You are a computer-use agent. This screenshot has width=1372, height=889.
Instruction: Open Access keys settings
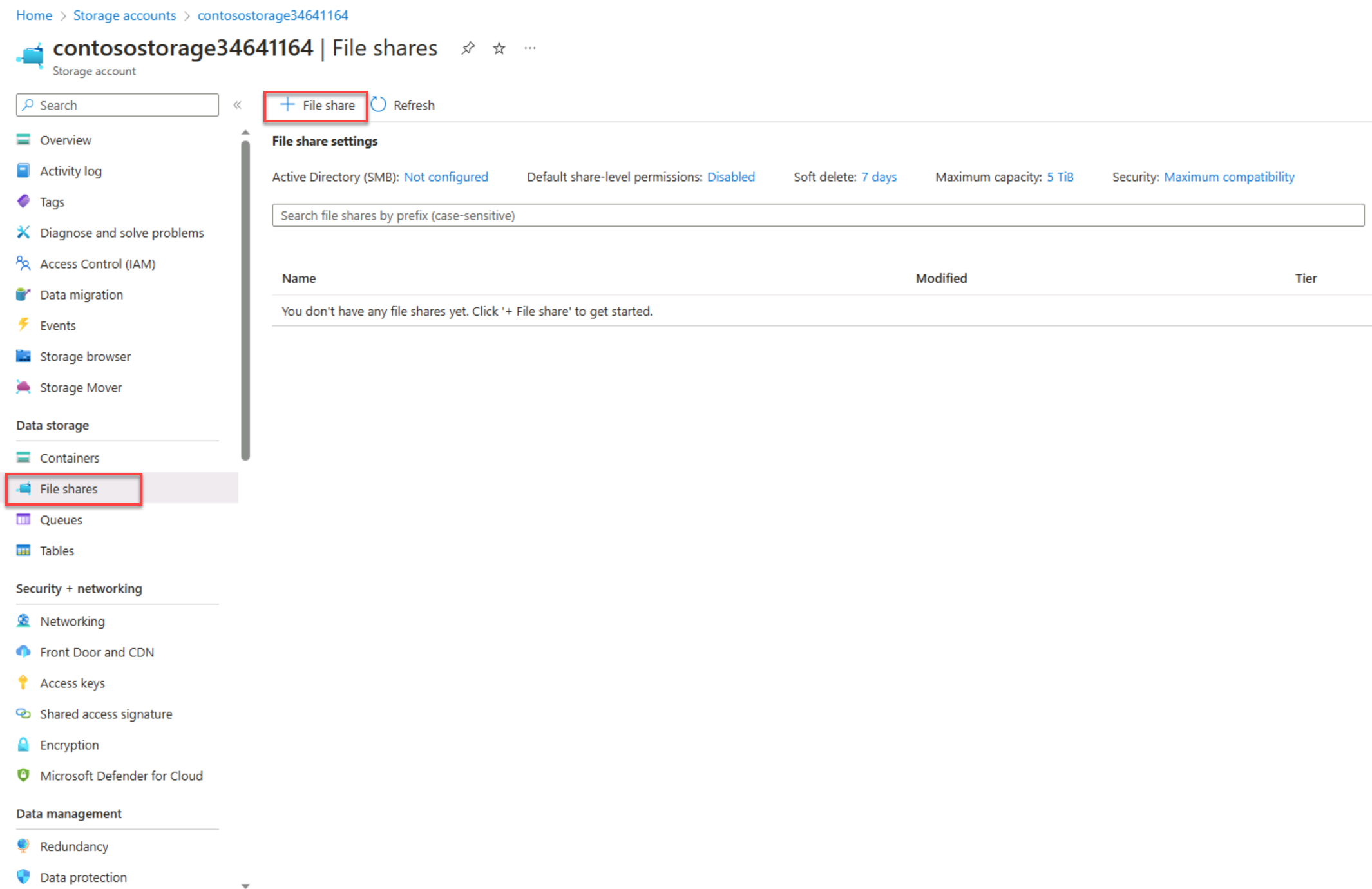[72, 682]
